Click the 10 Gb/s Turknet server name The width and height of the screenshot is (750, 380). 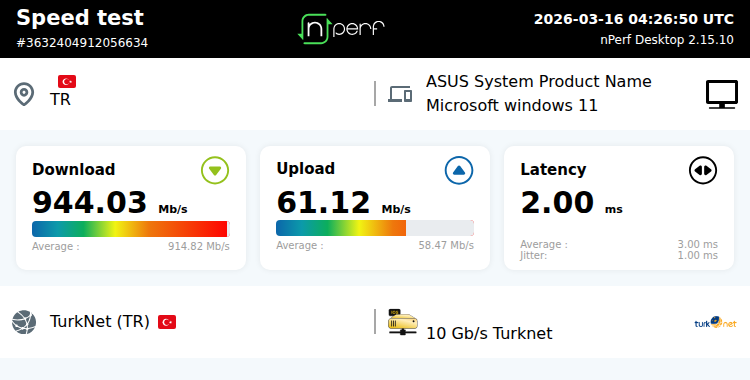click(x=489, y=333)
